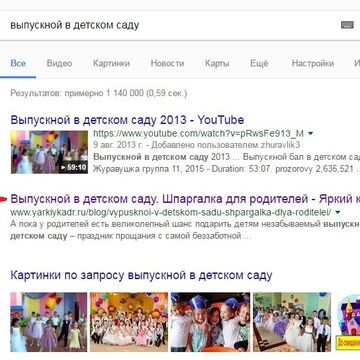360x360 pixels.
Task: Open first image result of dancing children
Action: [49, 322]
